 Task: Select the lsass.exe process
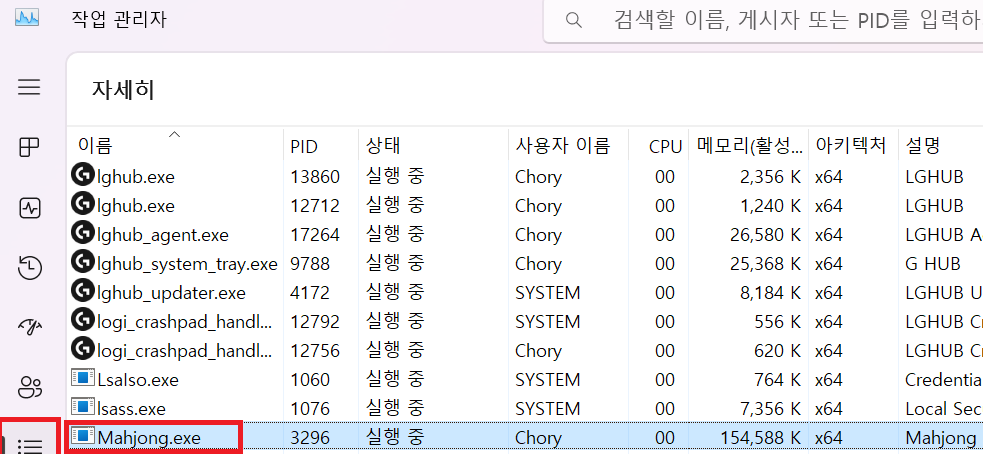[x=525, y=409]
